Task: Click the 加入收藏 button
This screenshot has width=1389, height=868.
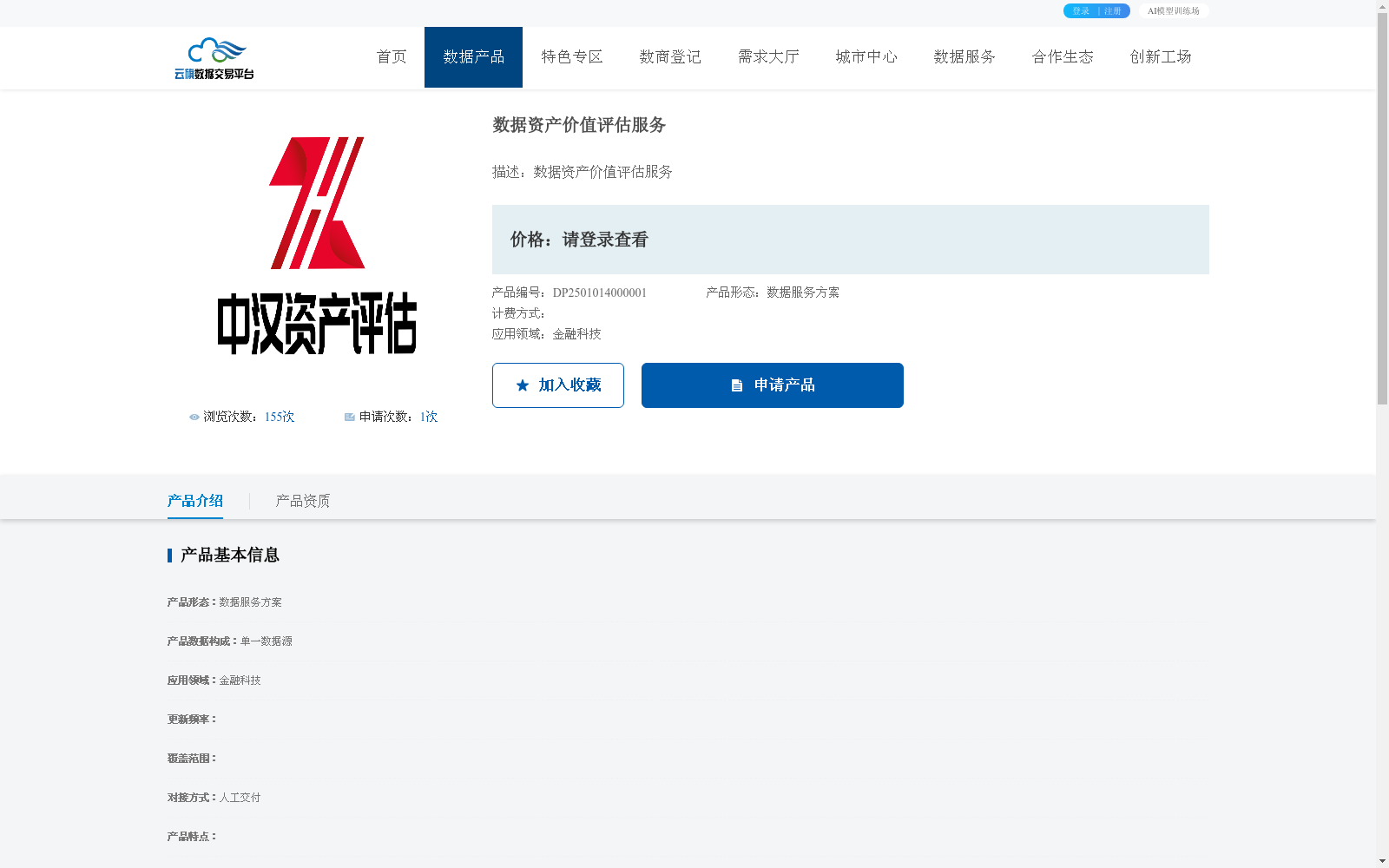Action: click(x=558, y=385)
